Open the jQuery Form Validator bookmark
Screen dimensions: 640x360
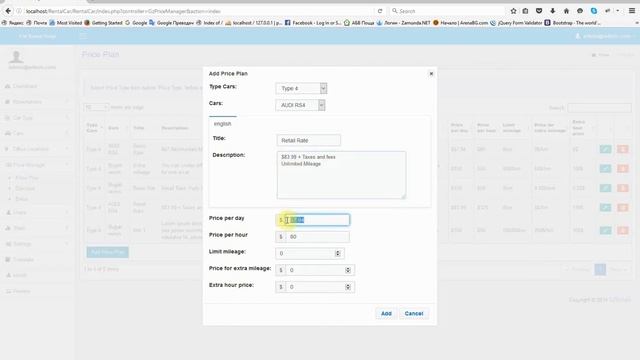516,23
